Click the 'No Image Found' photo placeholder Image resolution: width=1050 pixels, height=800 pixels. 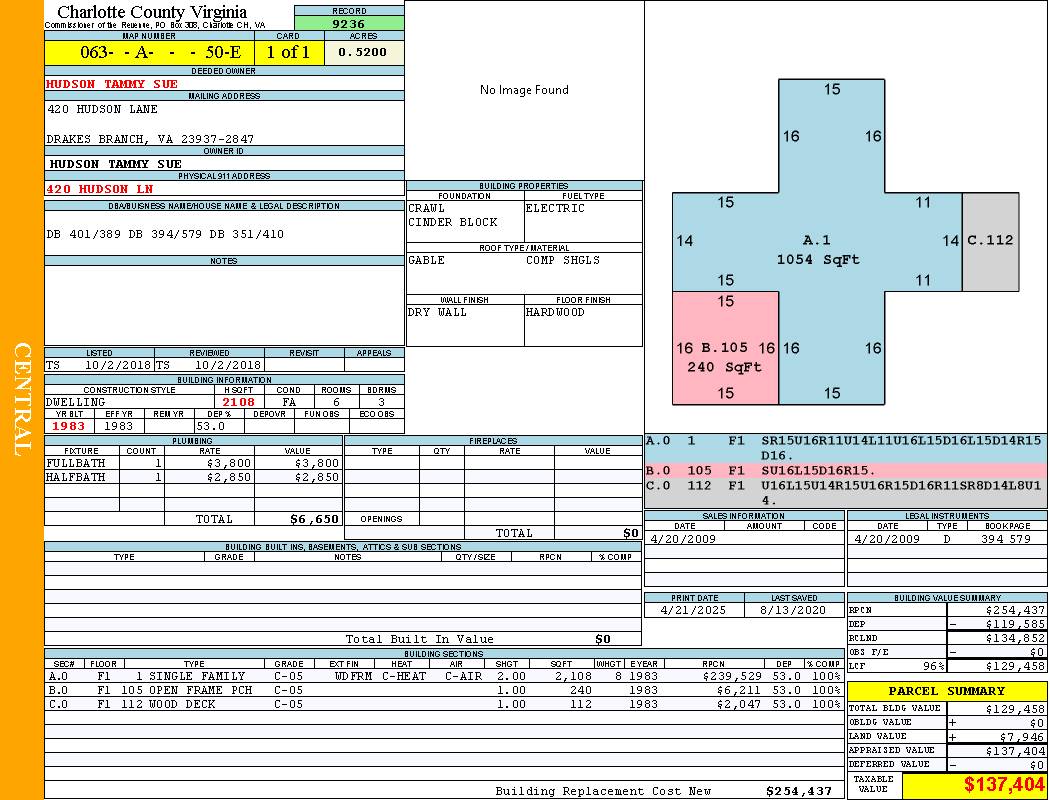coord(524,90)
